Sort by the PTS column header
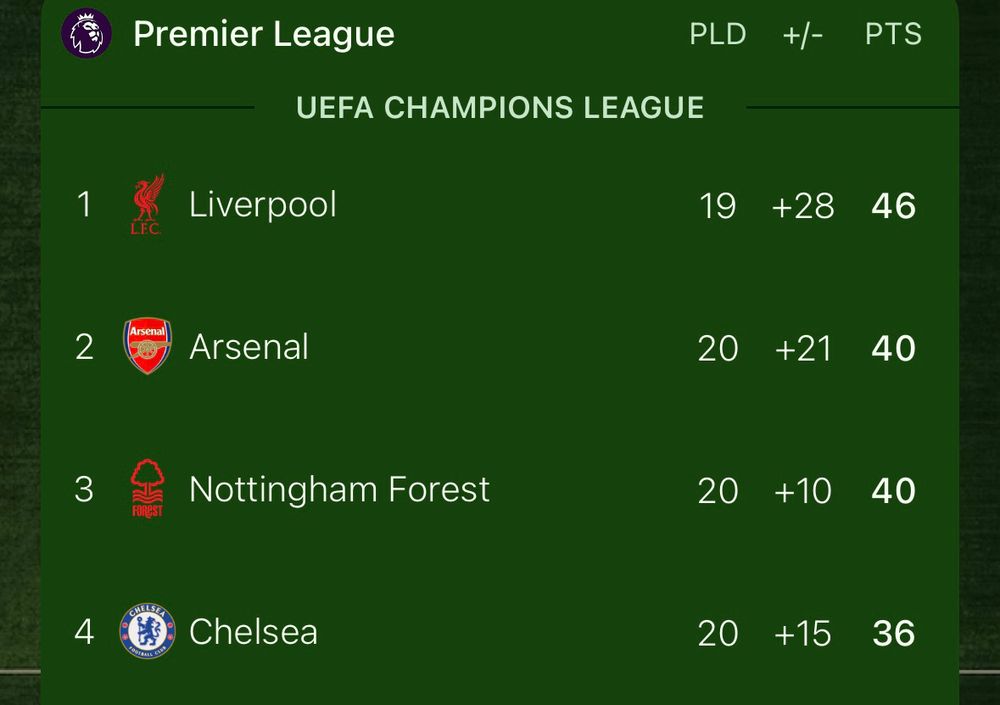Viewport: 1000px width, 705px height. pyautogui.click(x=893, y=34)
